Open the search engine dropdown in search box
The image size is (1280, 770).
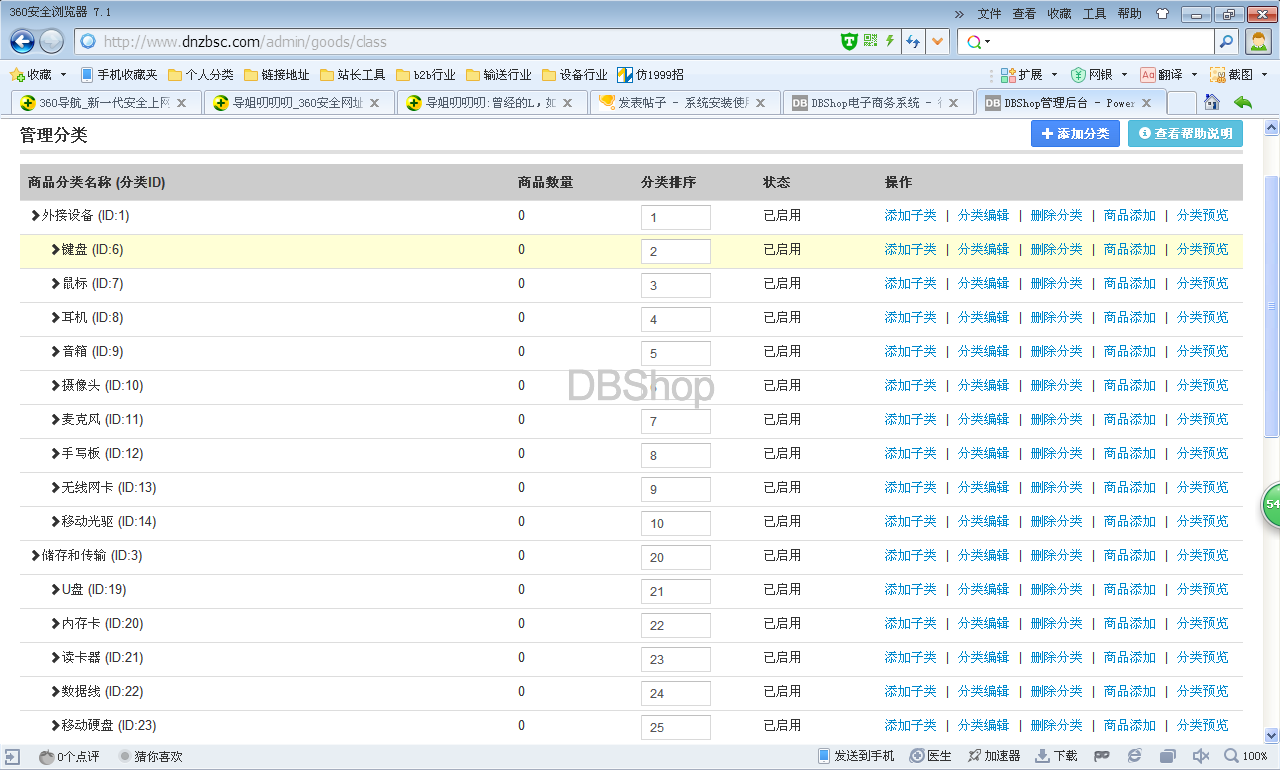(x=988, y=41)
